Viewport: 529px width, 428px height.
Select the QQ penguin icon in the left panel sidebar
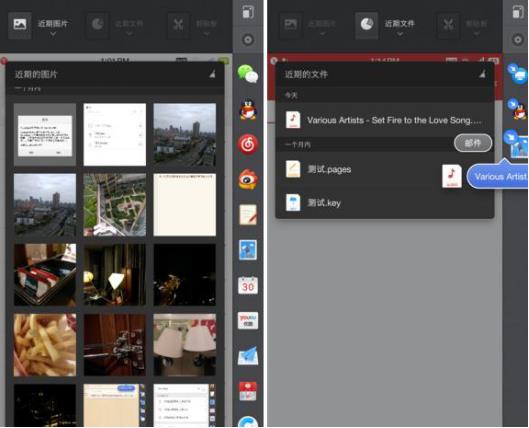point(248,110)
